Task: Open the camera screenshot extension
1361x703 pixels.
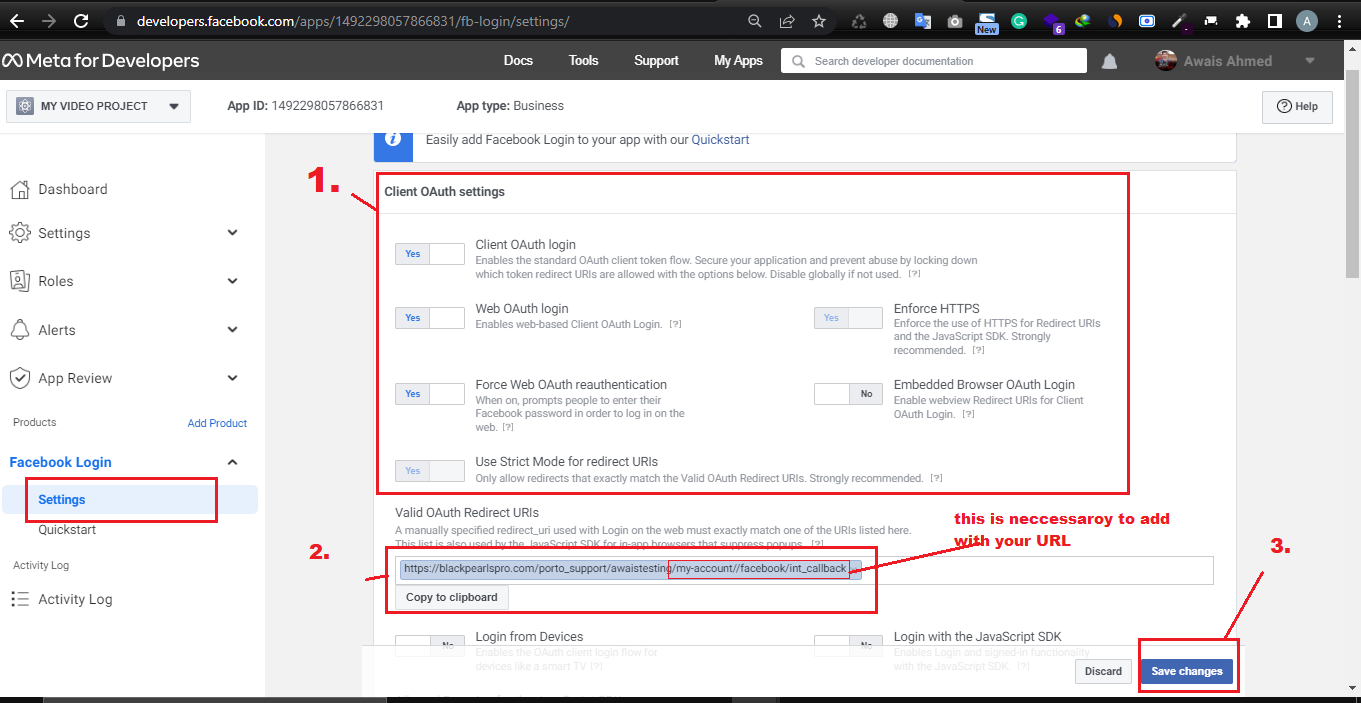Action: (955, 21)
